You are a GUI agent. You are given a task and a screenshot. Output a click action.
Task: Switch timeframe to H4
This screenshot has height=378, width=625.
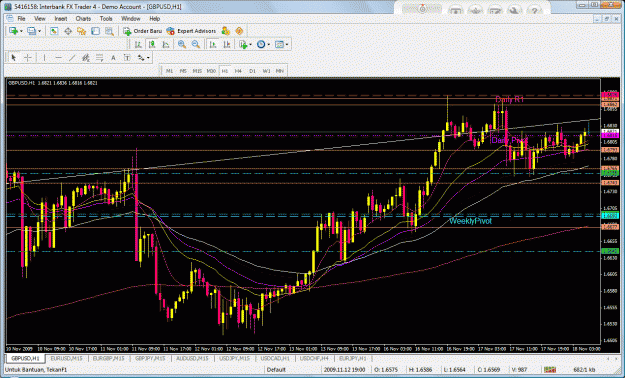238,71
